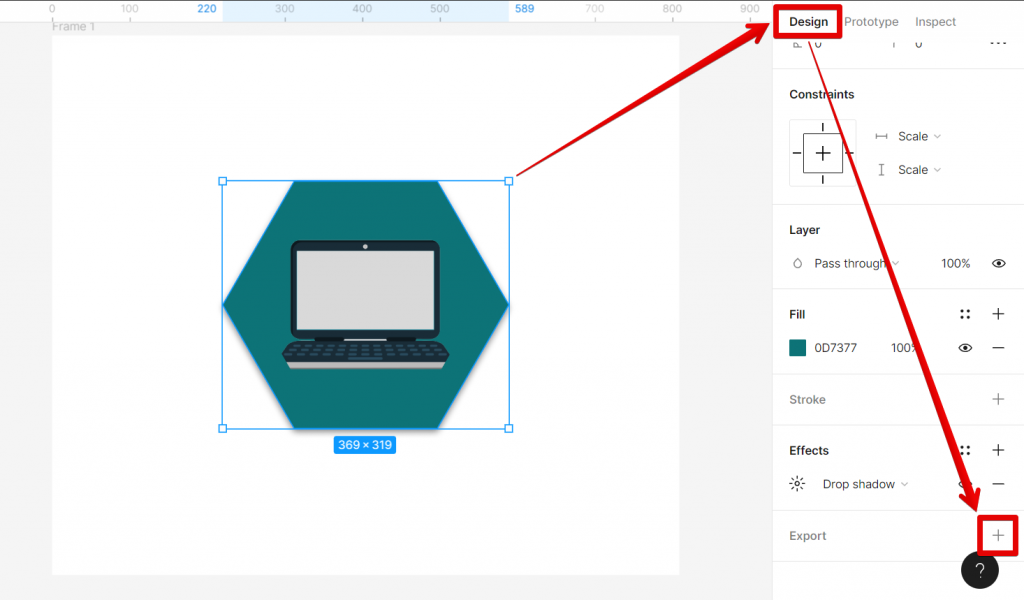The width and height of the screenshot is (1024, 600).
Task: Open the Pass through blend mode dropdown
Action: point(855,263)
